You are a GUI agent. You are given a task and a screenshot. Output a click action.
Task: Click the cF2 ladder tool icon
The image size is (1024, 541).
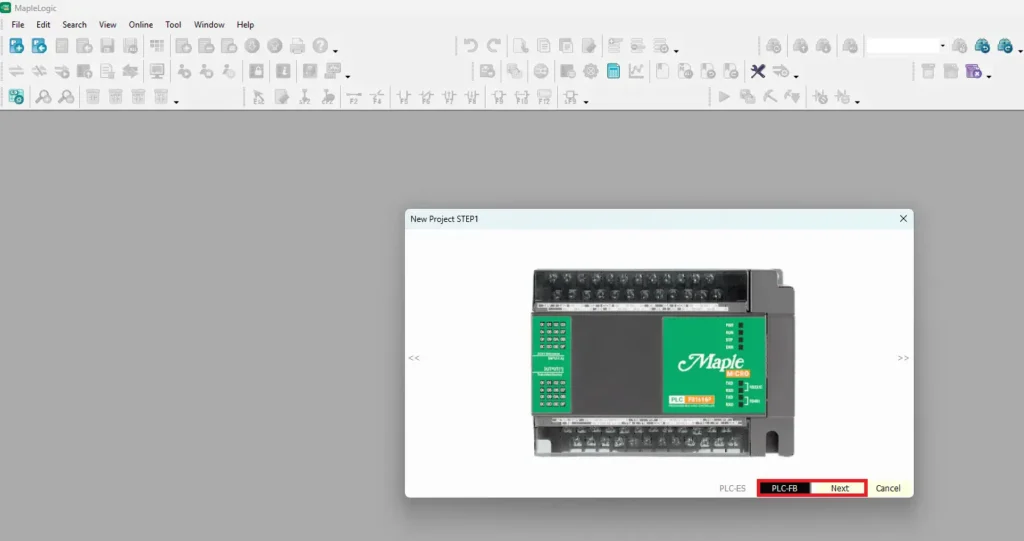pos(328,98)
